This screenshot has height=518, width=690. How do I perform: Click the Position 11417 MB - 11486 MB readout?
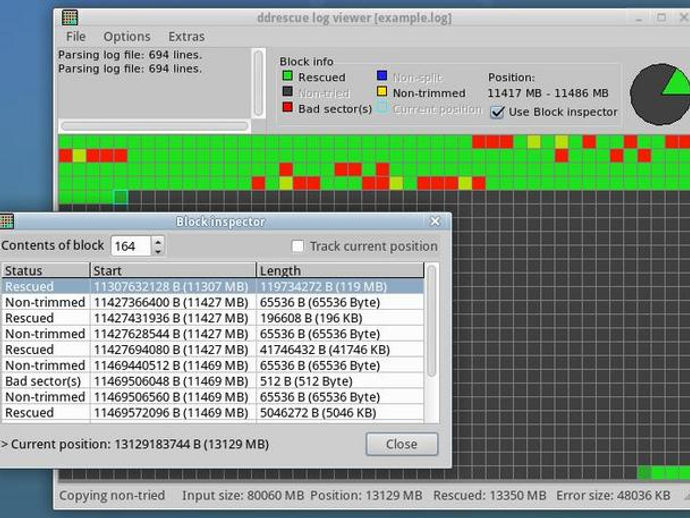[x=548, y=93]
